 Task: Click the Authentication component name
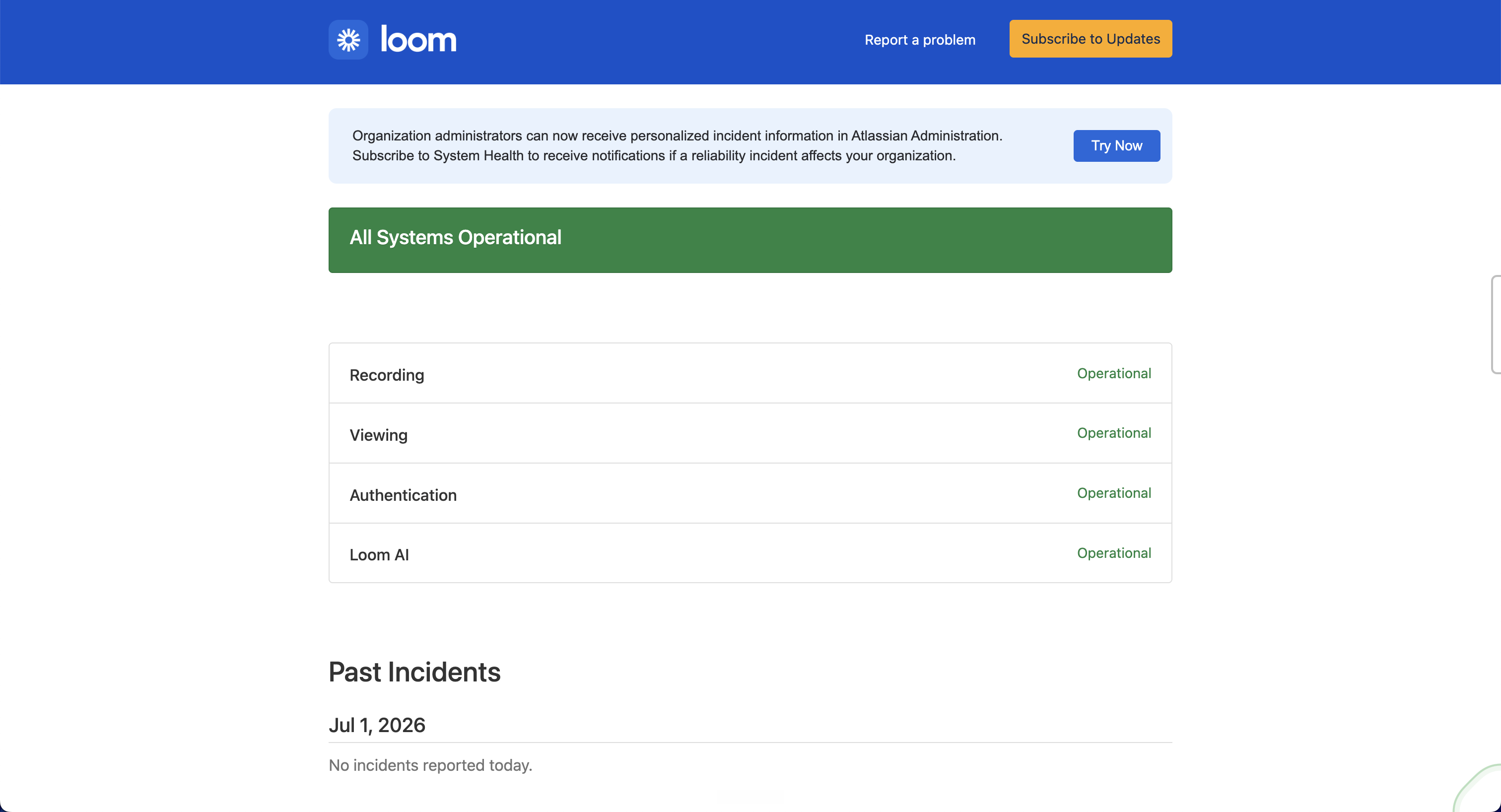[403, 495]
